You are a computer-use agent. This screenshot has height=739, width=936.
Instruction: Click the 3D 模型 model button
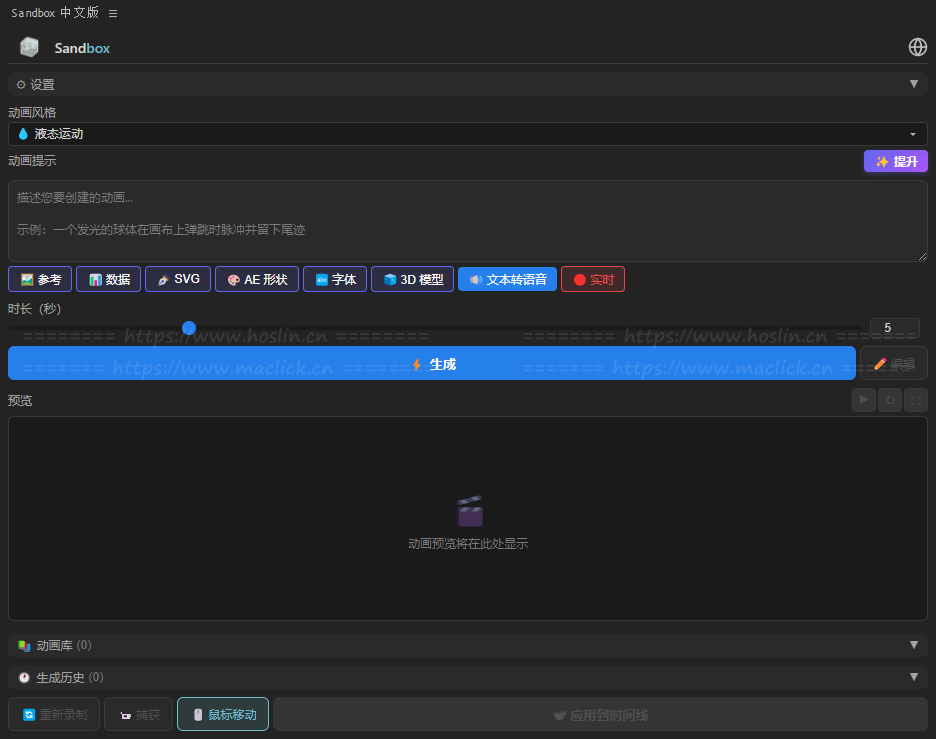412,279
